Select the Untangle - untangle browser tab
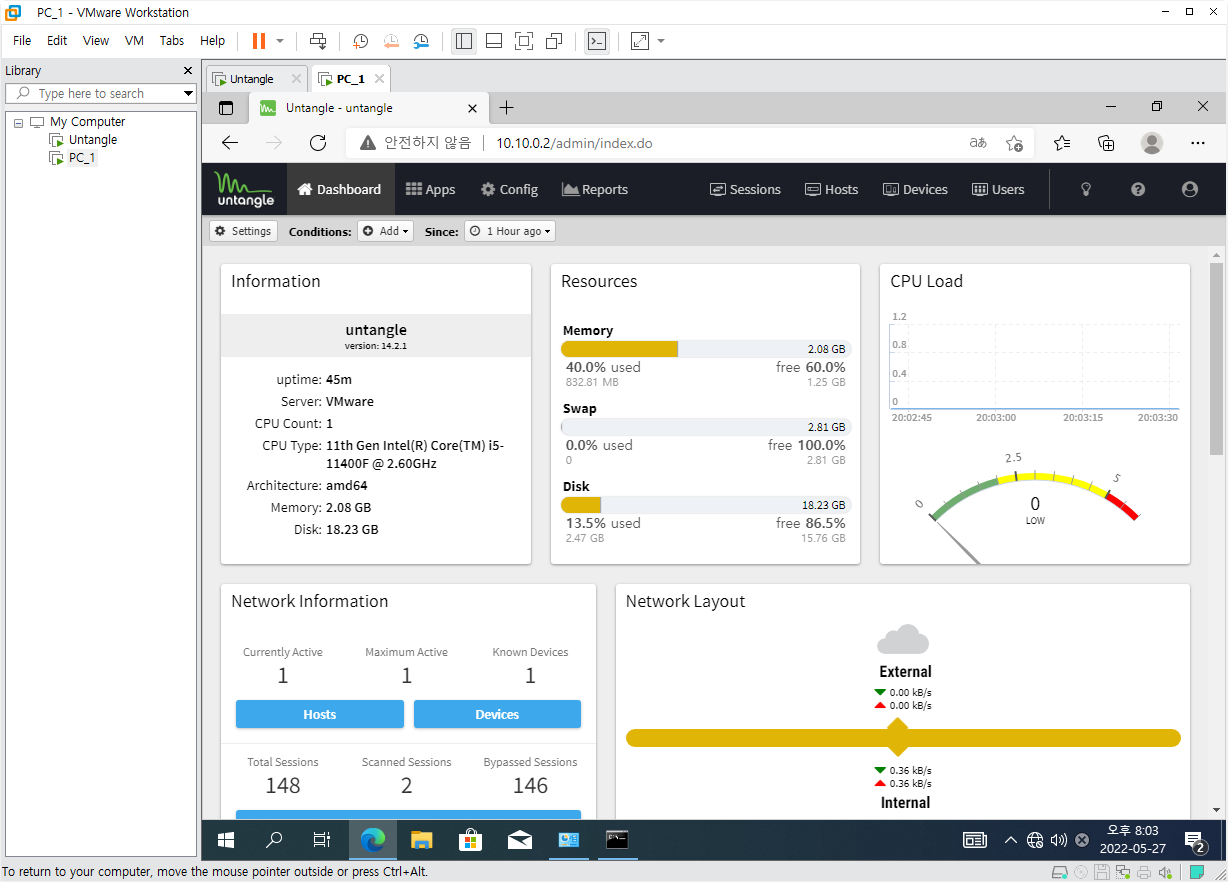1228x882 pixels. [x=368, y=108]
